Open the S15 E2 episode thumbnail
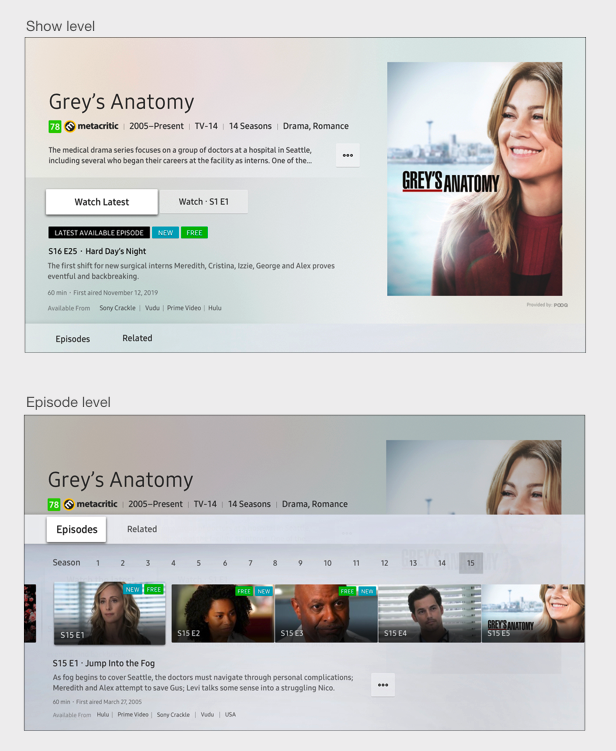 [223, 613]
